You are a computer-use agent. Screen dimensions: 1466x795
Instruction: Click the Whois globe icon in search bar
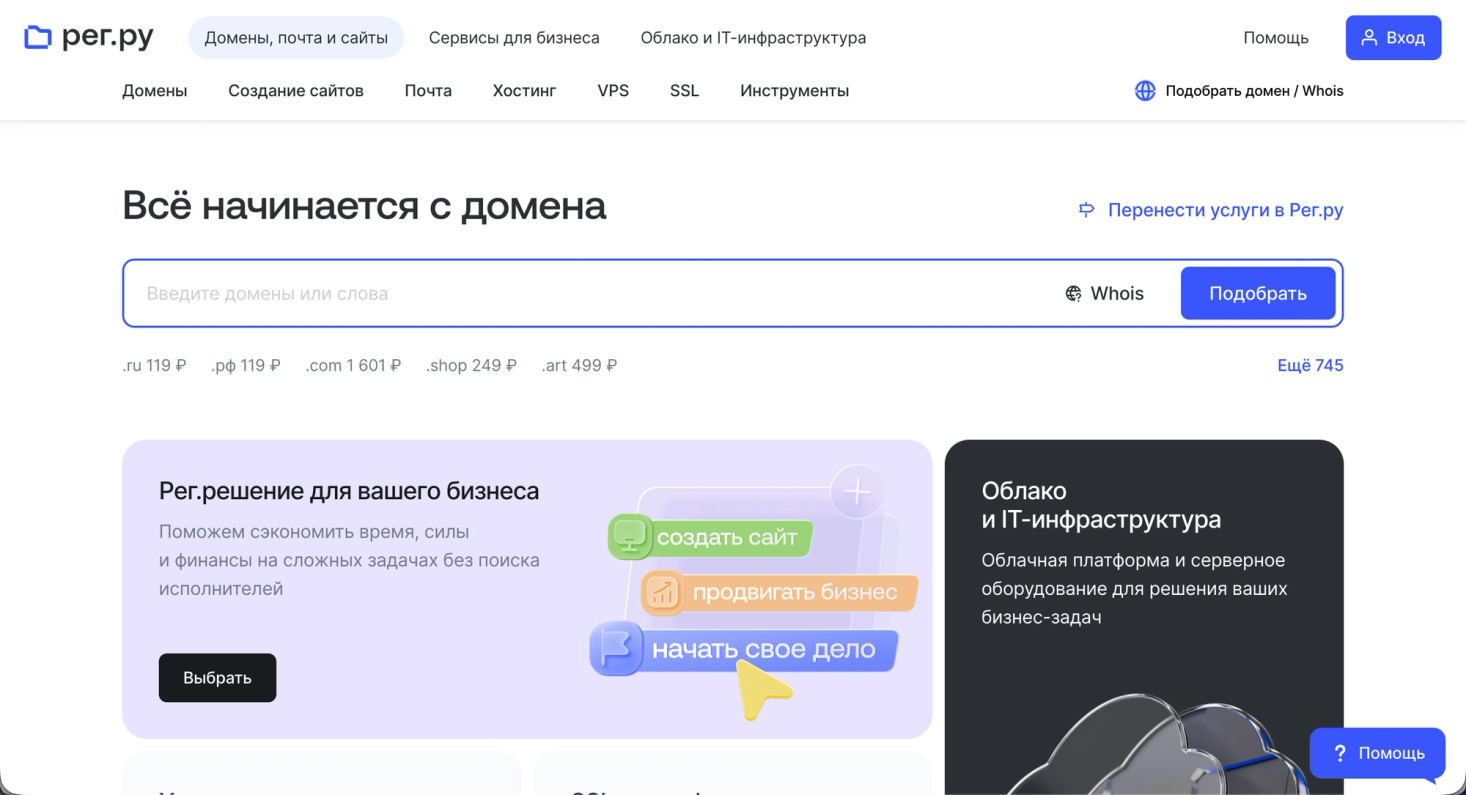(x=1074, y=294)
